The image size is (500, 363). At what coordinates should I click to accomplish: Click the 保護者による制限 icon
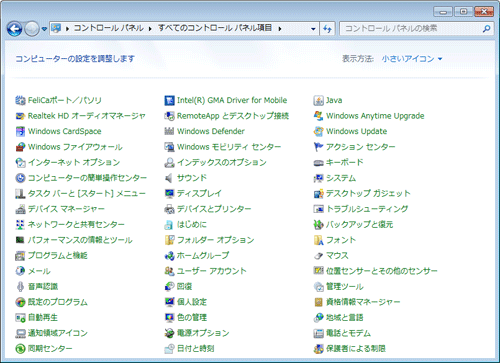tap(319, 349)
